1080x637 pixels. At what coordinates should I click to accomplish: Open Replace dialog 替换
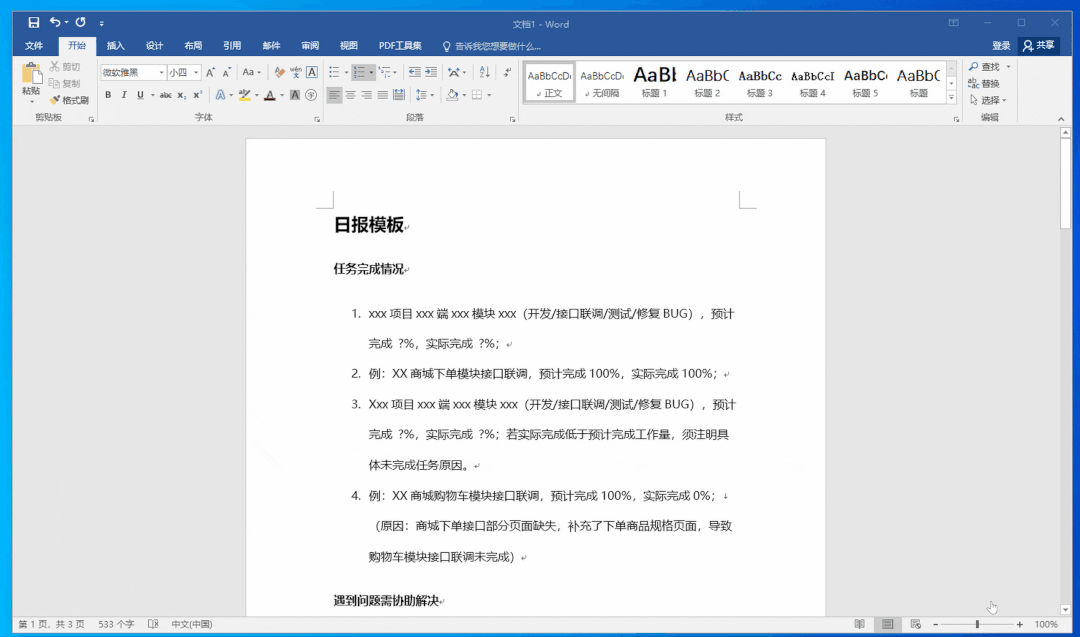pos(984,83)
